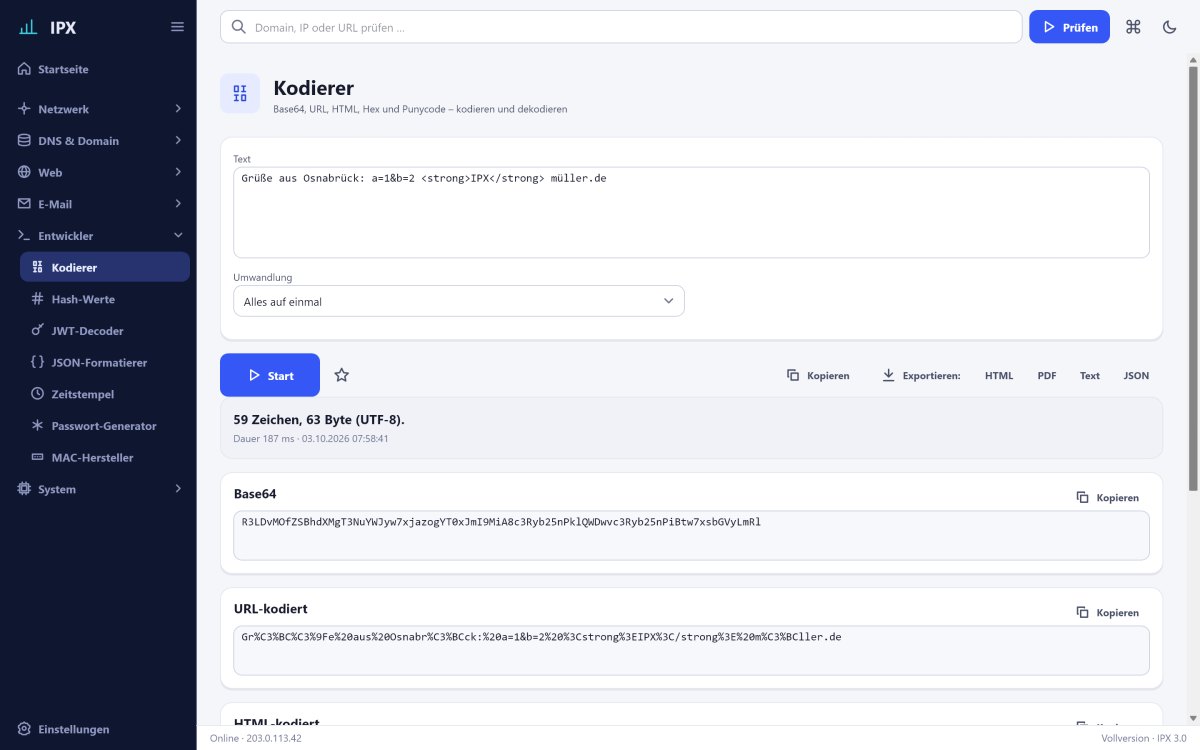Open the command palette icon
1200x750 pixels.
(1133, 27)
